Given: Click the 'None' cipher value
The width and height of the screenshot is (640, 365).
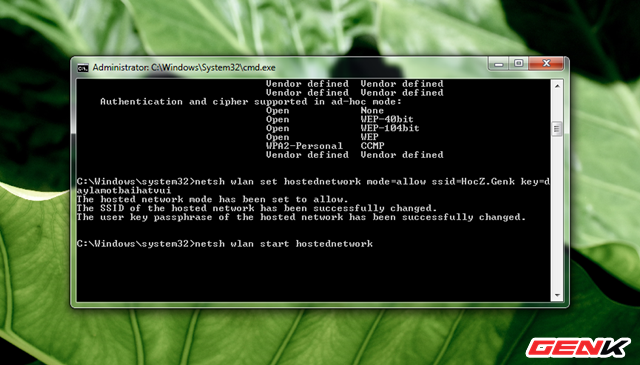Looking at the screenshot, I should point(372,111).
